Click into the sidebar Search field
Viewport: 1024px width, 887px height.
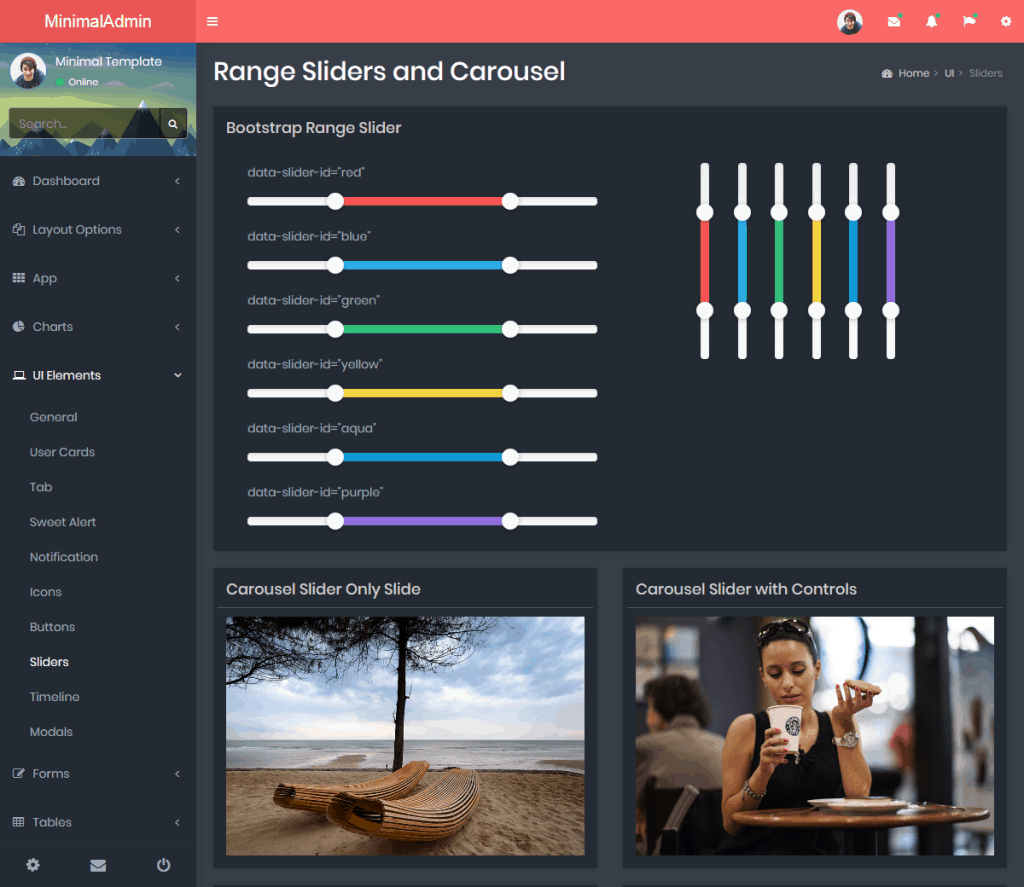click(x=84, y=123)
